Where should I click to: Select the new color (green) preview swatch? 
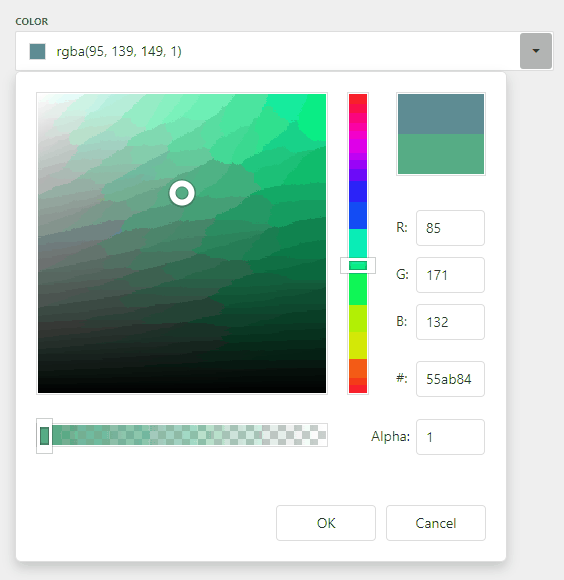point(441,154)
